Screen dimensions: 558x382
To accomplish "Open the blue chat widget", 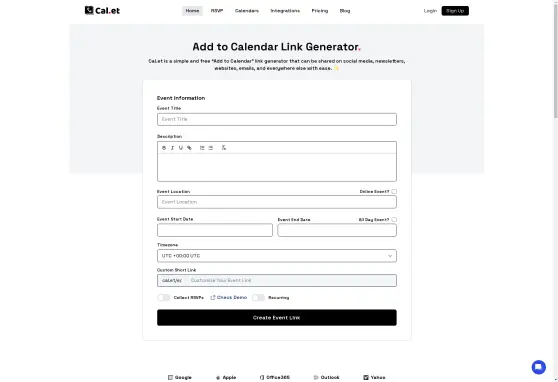I will coord(538,367).
